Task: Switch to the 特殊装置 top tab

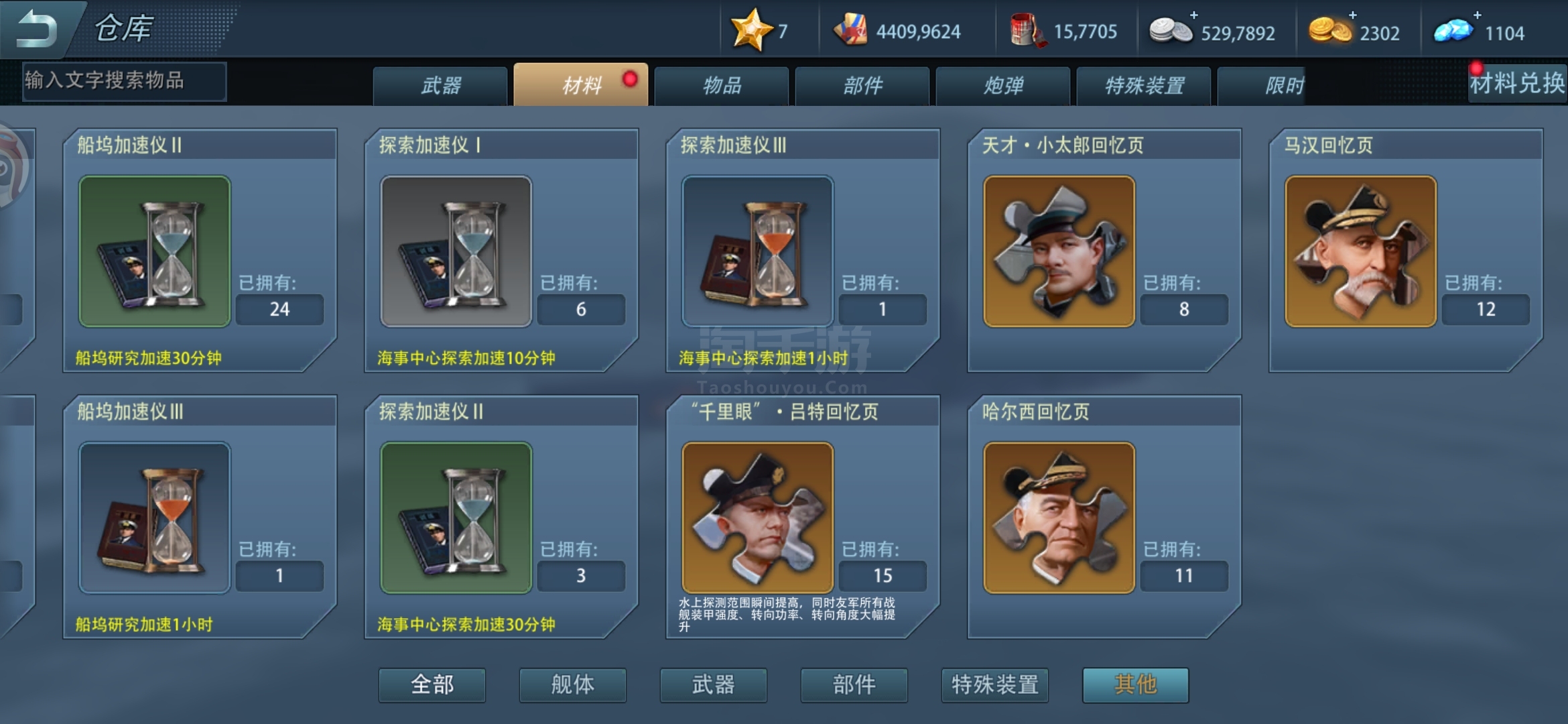Action: point(1144,85)
